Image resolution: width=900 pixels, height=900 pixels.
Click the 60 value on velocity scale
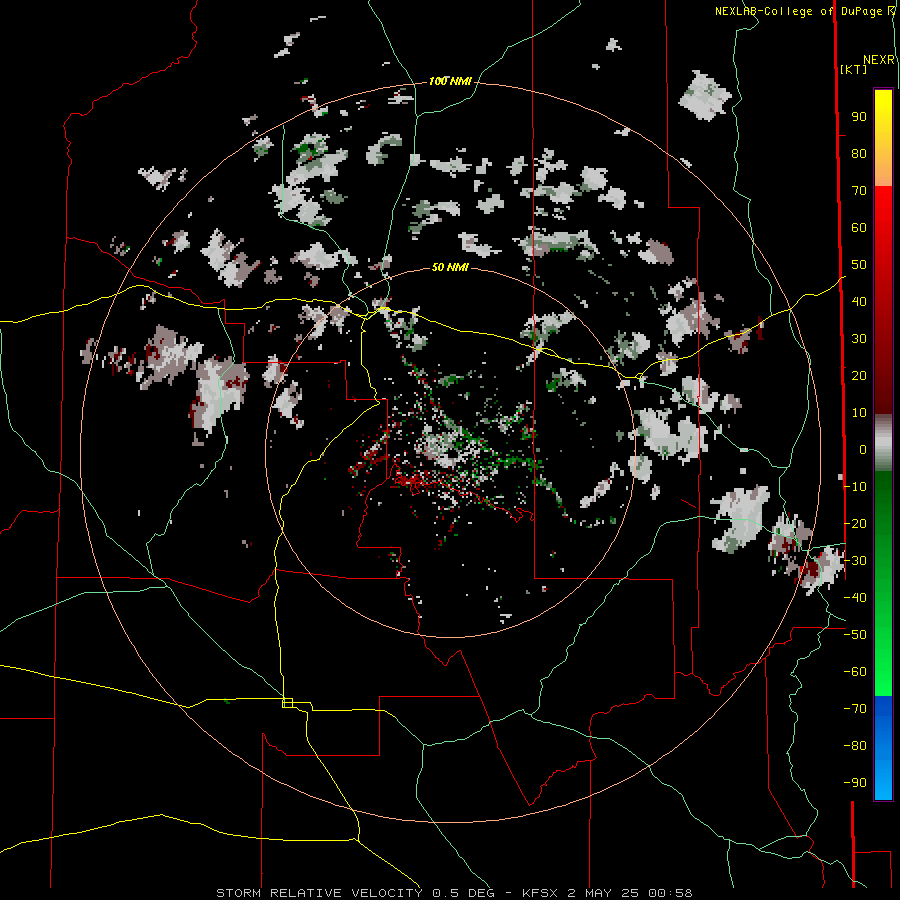point(859,228)
